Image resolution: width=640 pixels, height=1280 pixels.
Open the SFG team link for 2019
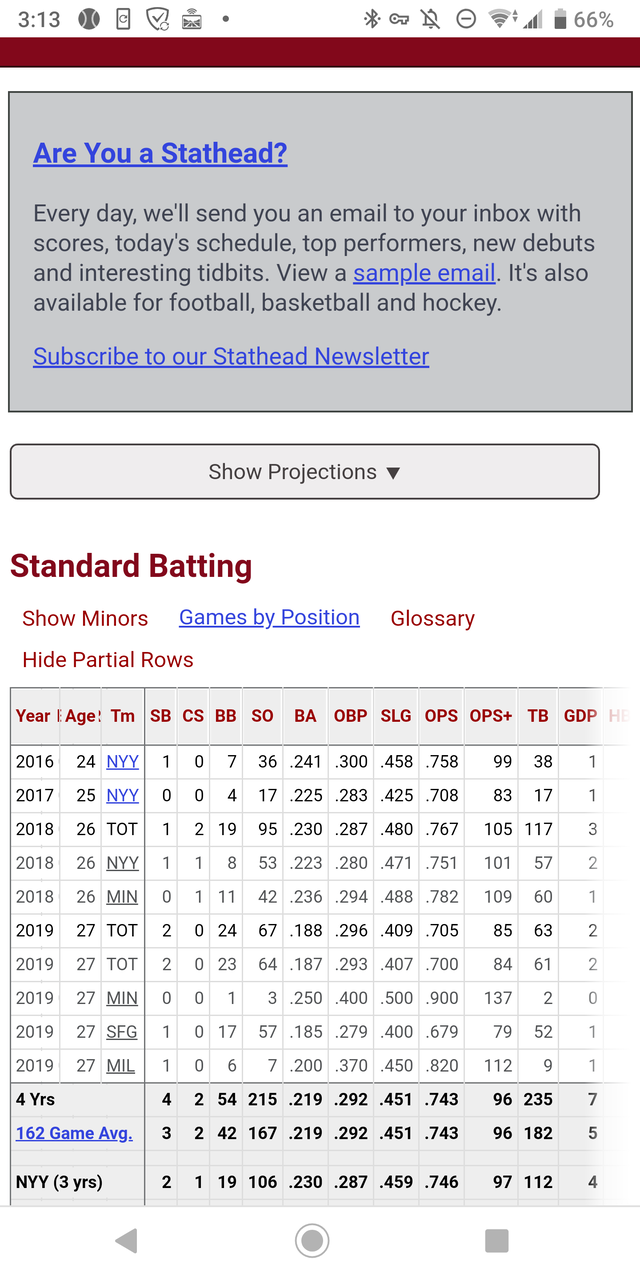[122, 1032]
